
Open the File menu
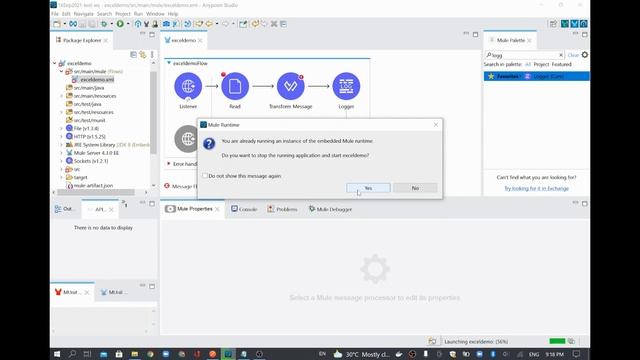[x=55, y=14]
